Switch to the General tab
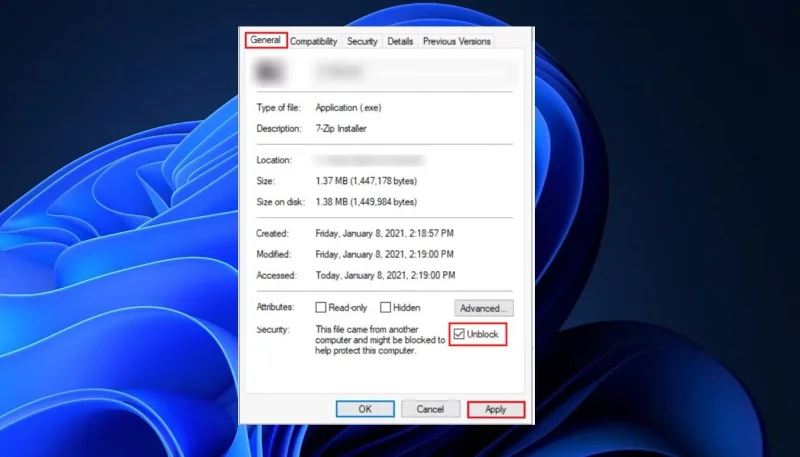Screen dimensions: 800x457 [x=266, y=40]
